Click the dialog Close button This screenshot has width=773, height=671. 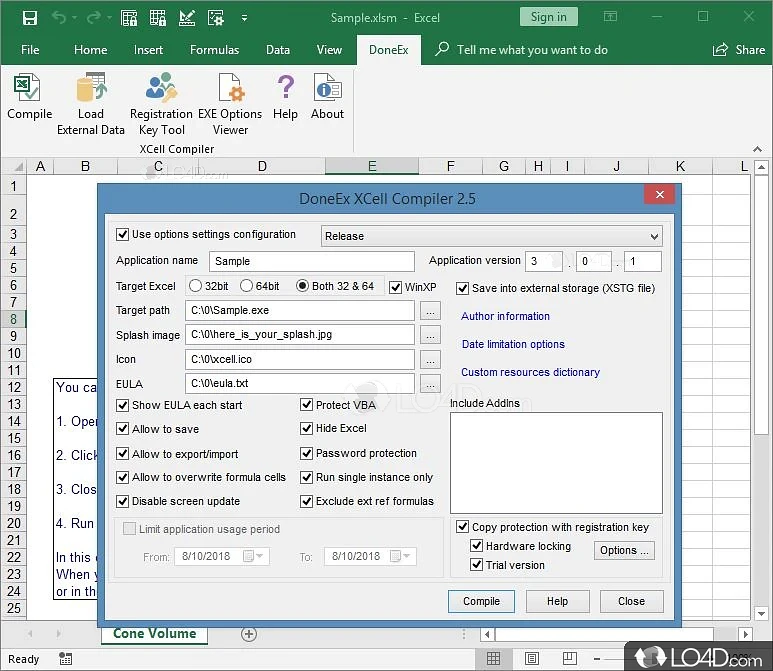point(631,601)
